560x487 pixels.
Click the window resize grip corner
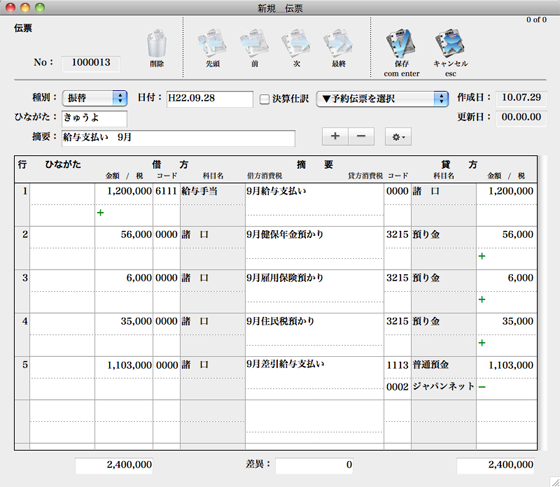point(554,481)
